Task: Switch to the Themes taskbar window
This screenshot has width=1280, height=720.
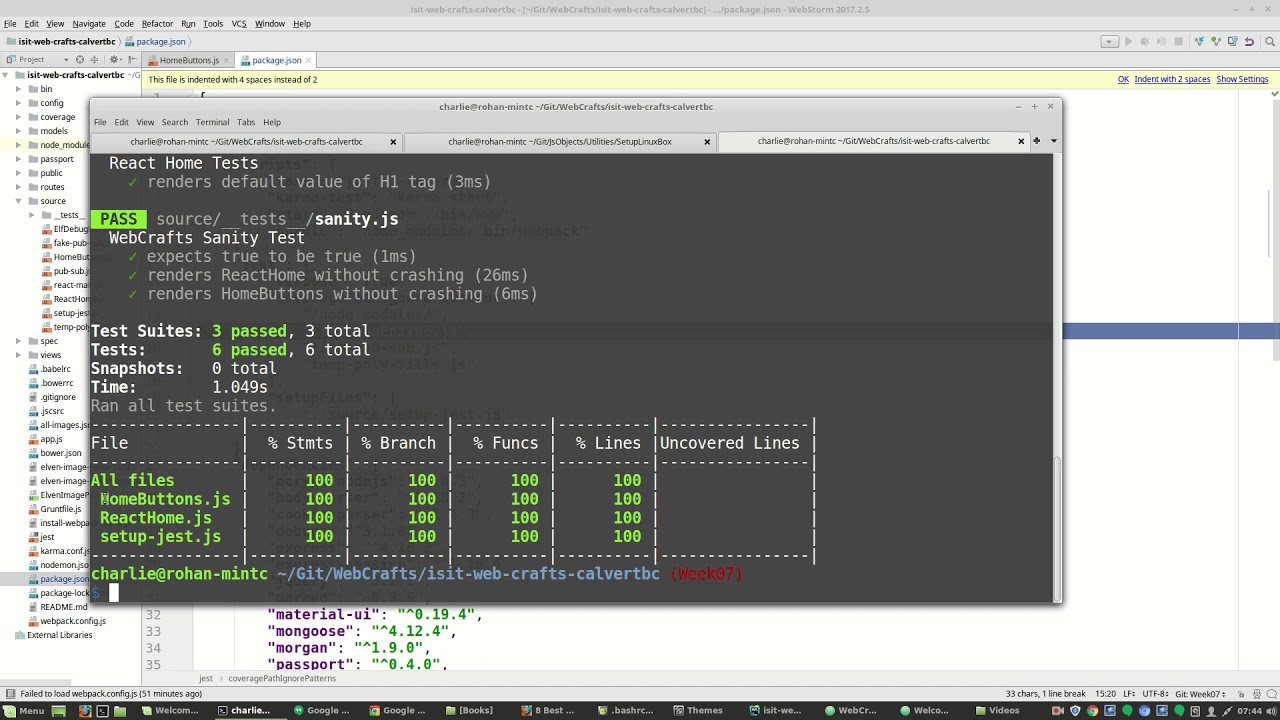Action: point(698,711)
